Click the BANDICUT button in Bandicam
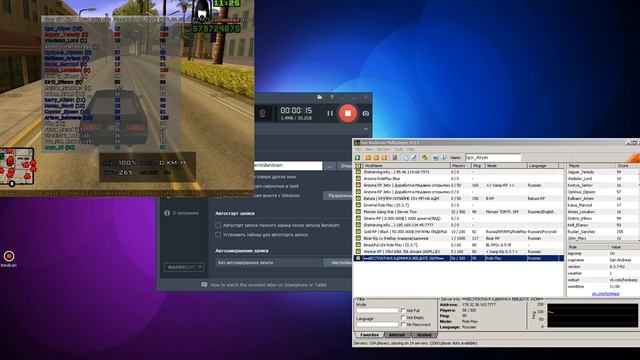This screenshot has width=640, height=360. point(184,267)
